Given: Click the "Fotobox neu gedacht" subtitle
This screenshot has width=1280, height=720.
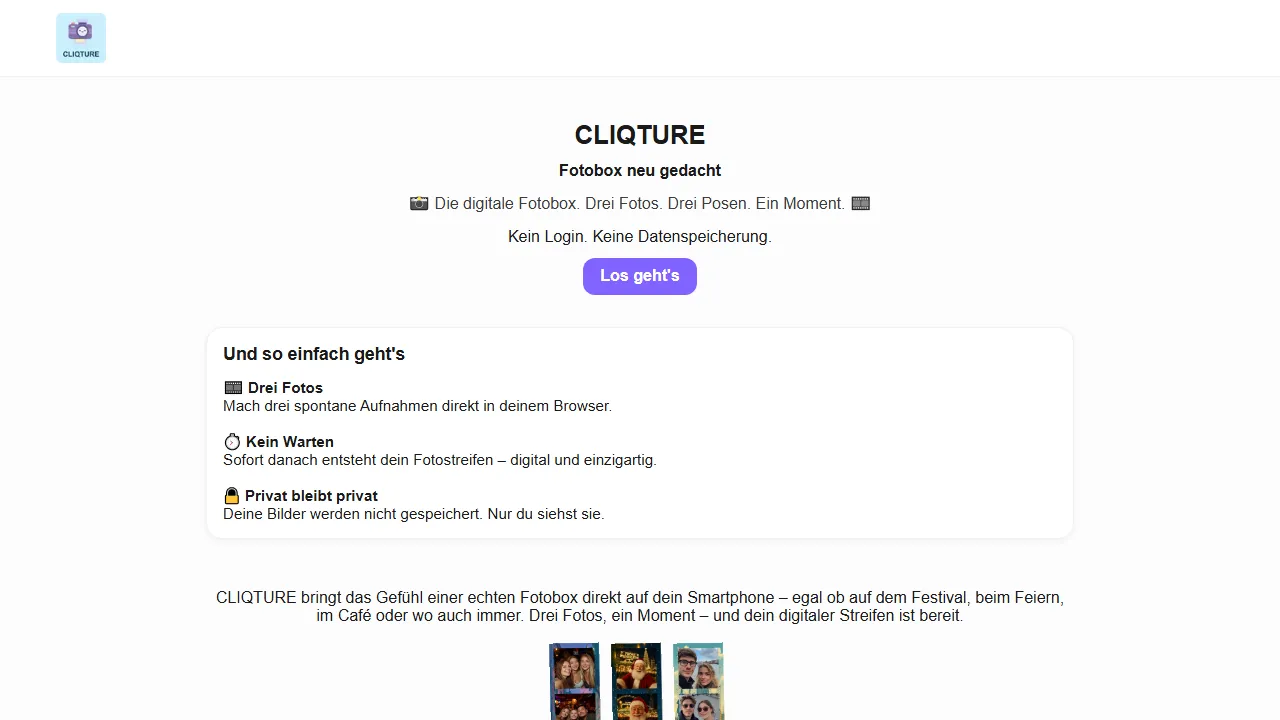Looking at the screenshot, I should (640, 170).
